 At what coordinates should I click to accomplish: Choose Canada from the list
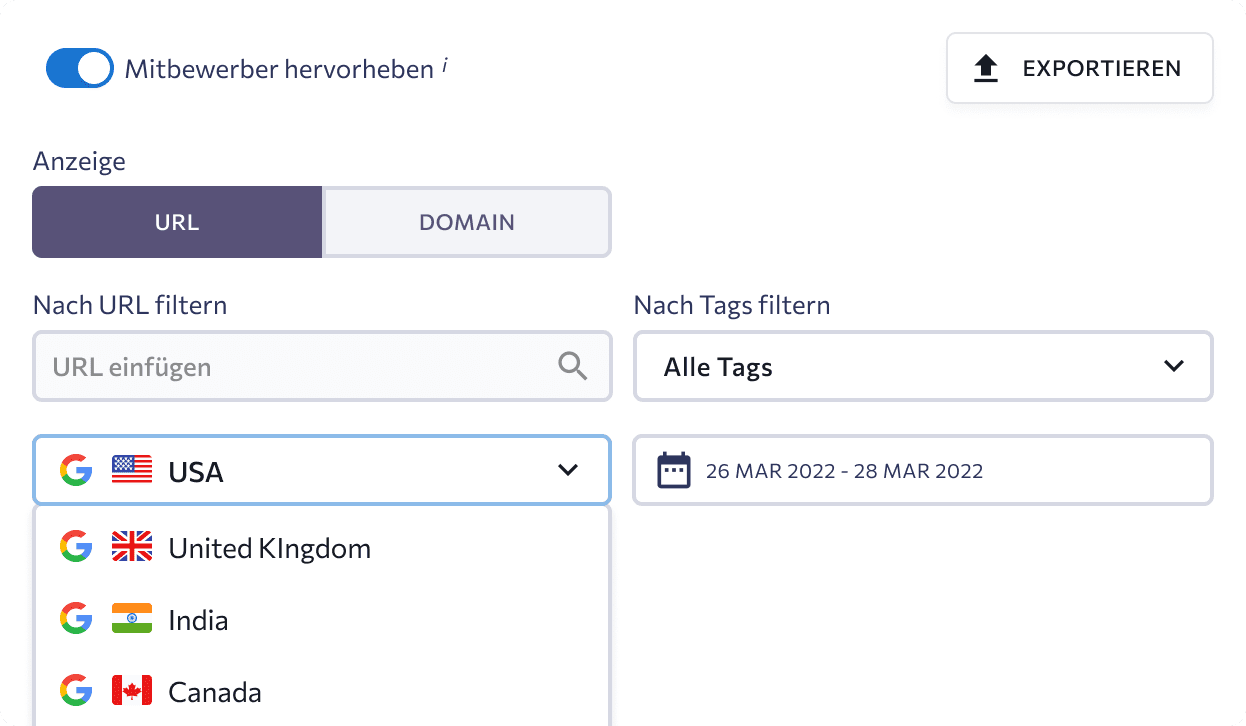click(322, 691)
